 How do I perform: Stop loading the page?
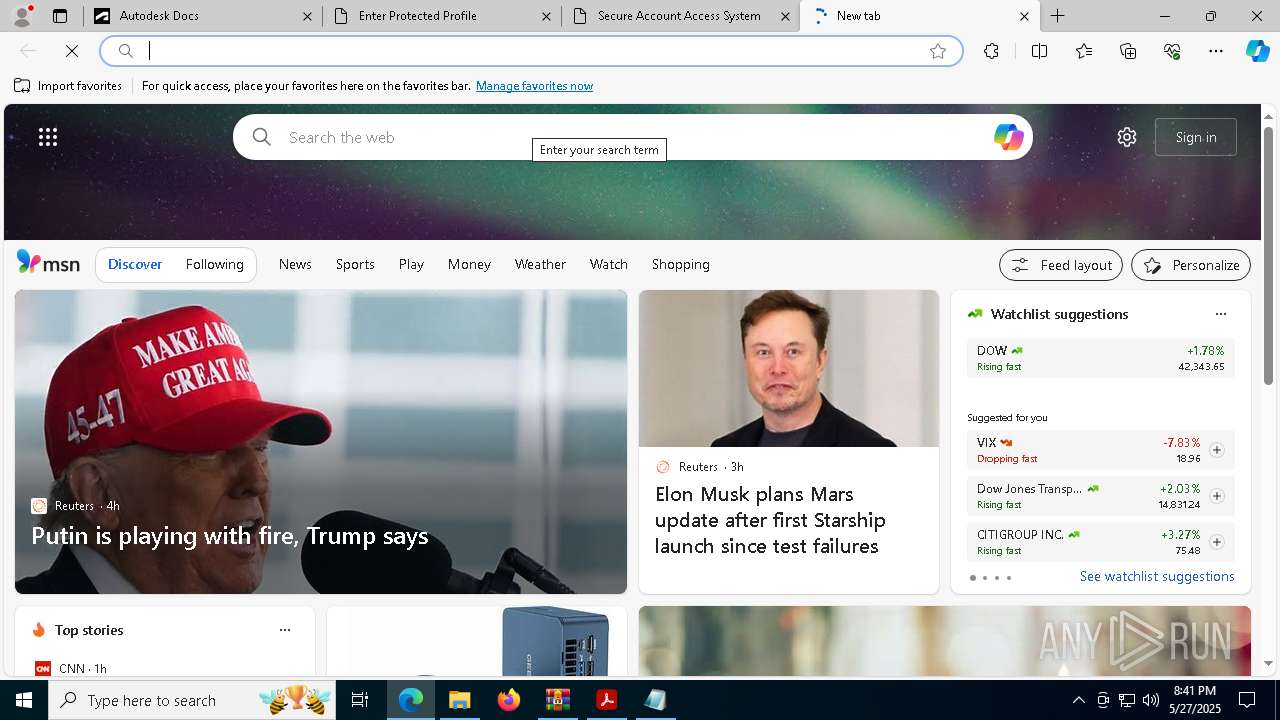coord(72,51)
